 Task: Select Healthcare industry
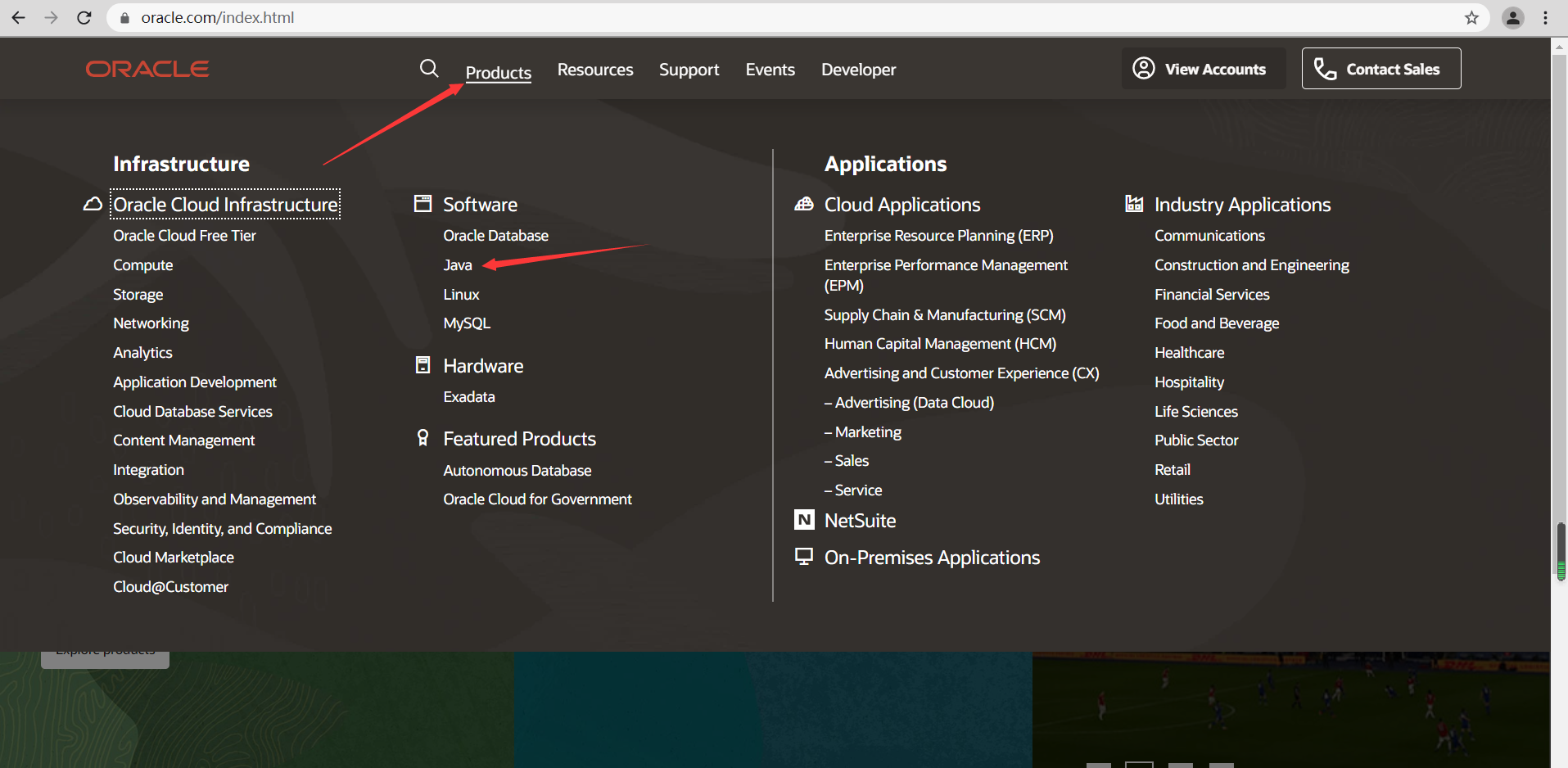coord(1190,353)
